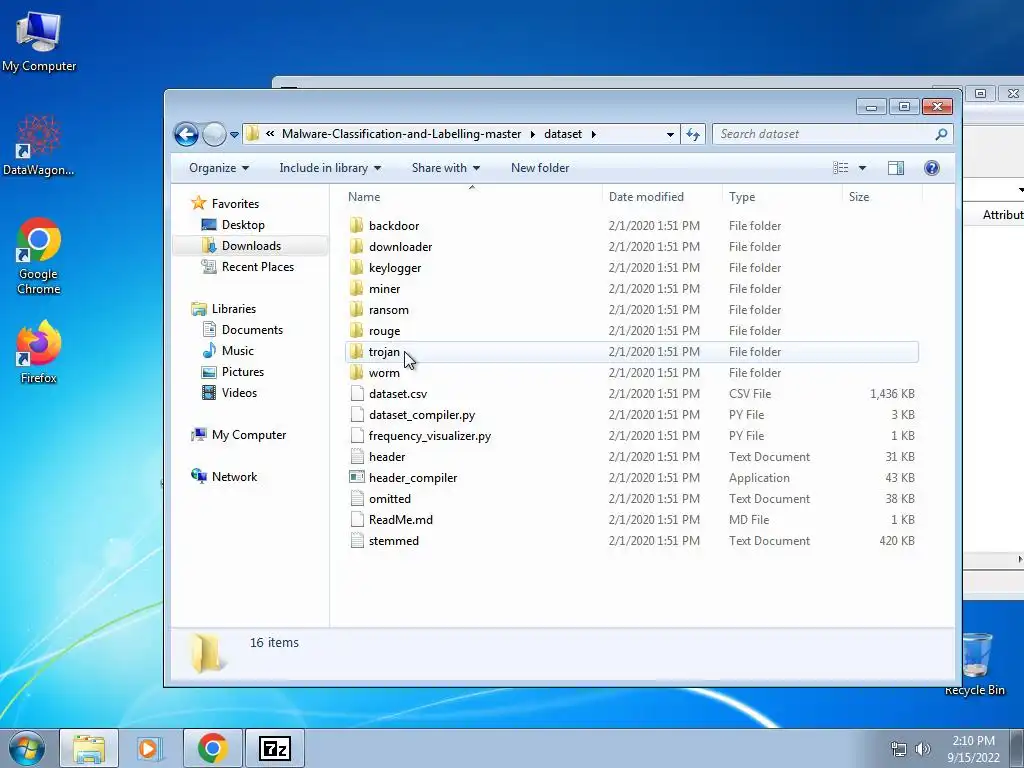
Task: Click the New folder button
Action: (540, 168)
